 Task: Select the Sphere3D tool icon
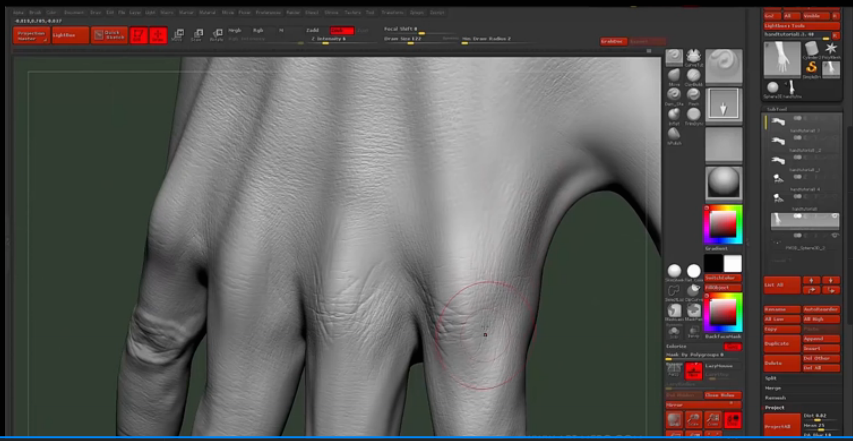(772, 88)
